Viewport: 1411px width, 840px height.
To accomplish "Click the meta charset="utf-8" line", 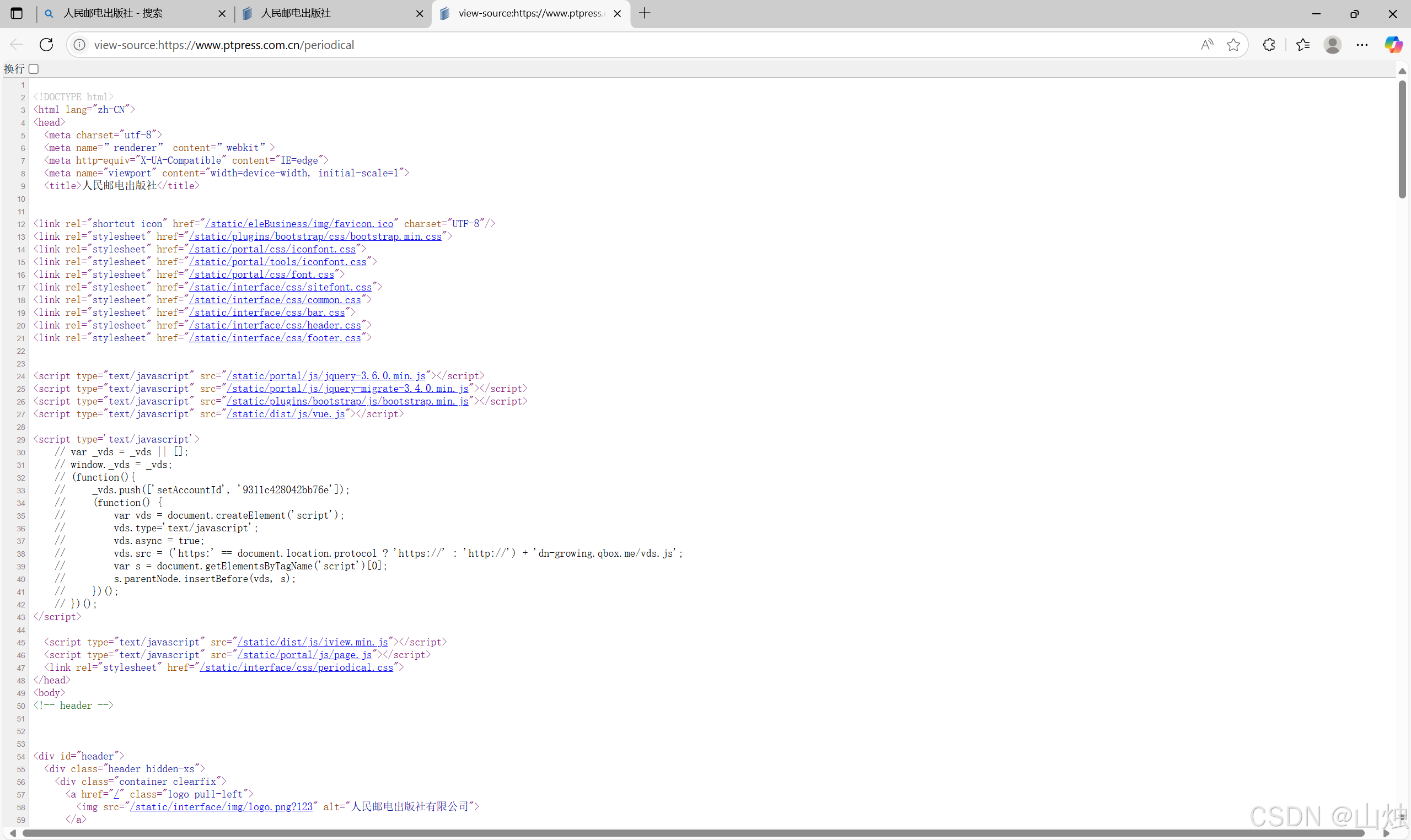I will [103, 134].
